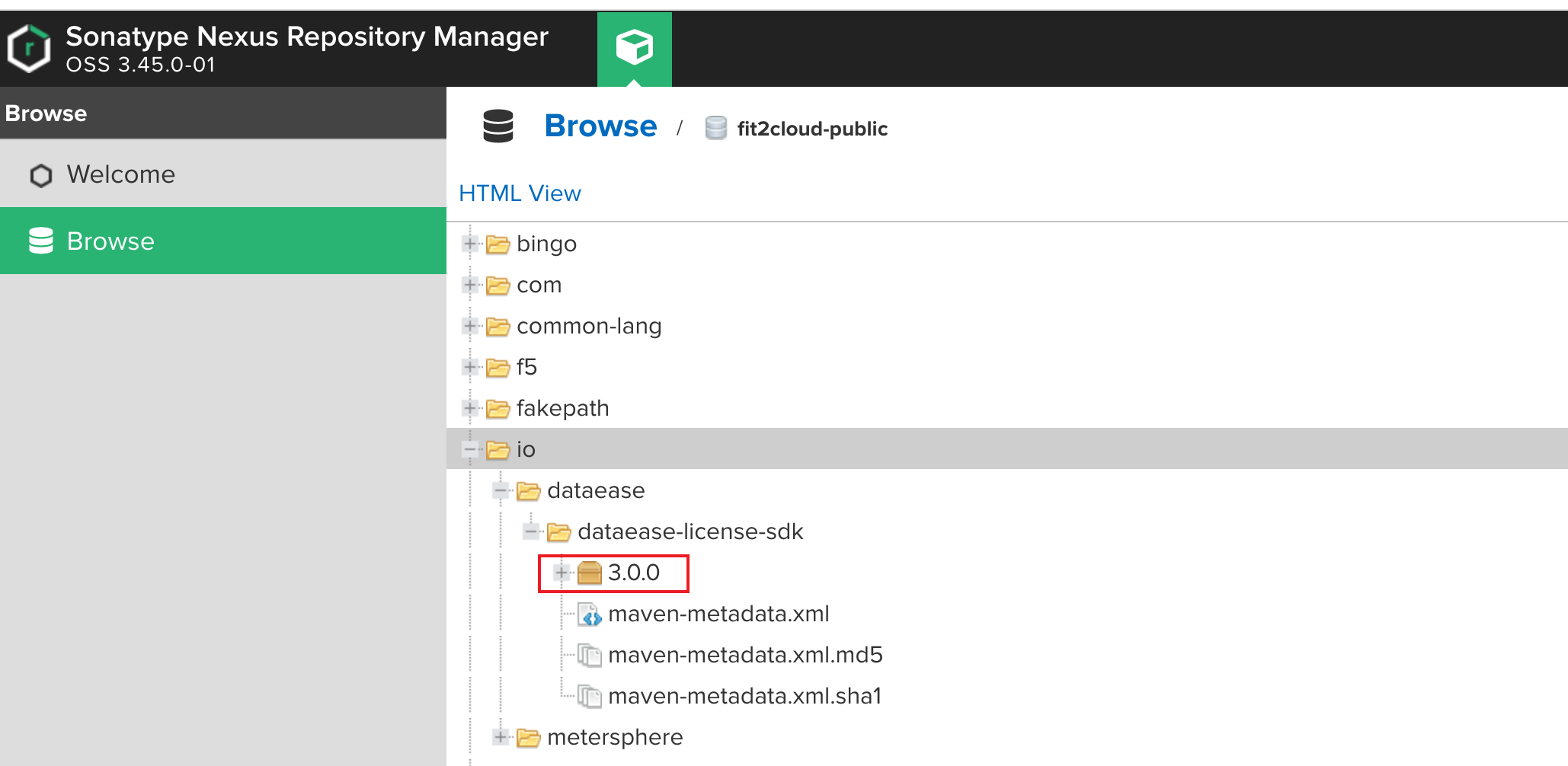Viewport: 1568px width, 766px height.
Task: Select the 3.0.0 version row
Action: click(x=1007, y=573)
